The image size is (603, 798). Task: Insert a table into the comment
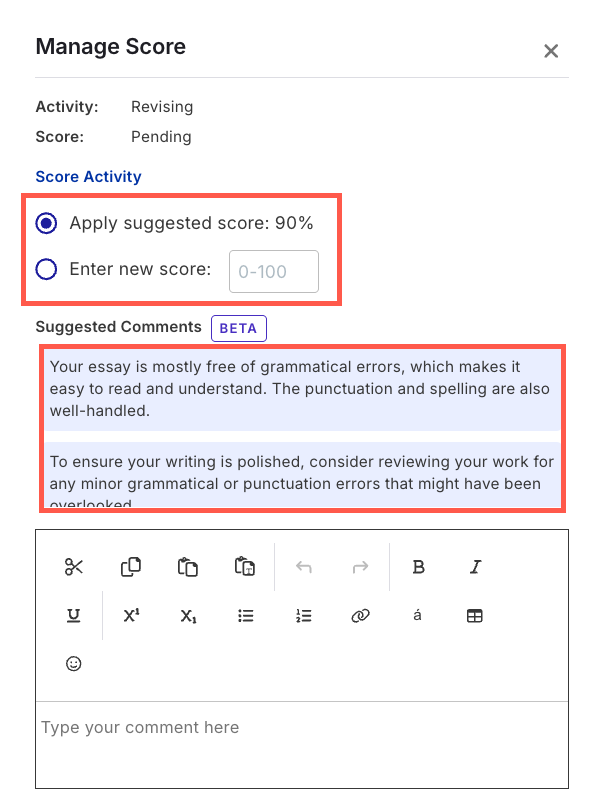475,616
